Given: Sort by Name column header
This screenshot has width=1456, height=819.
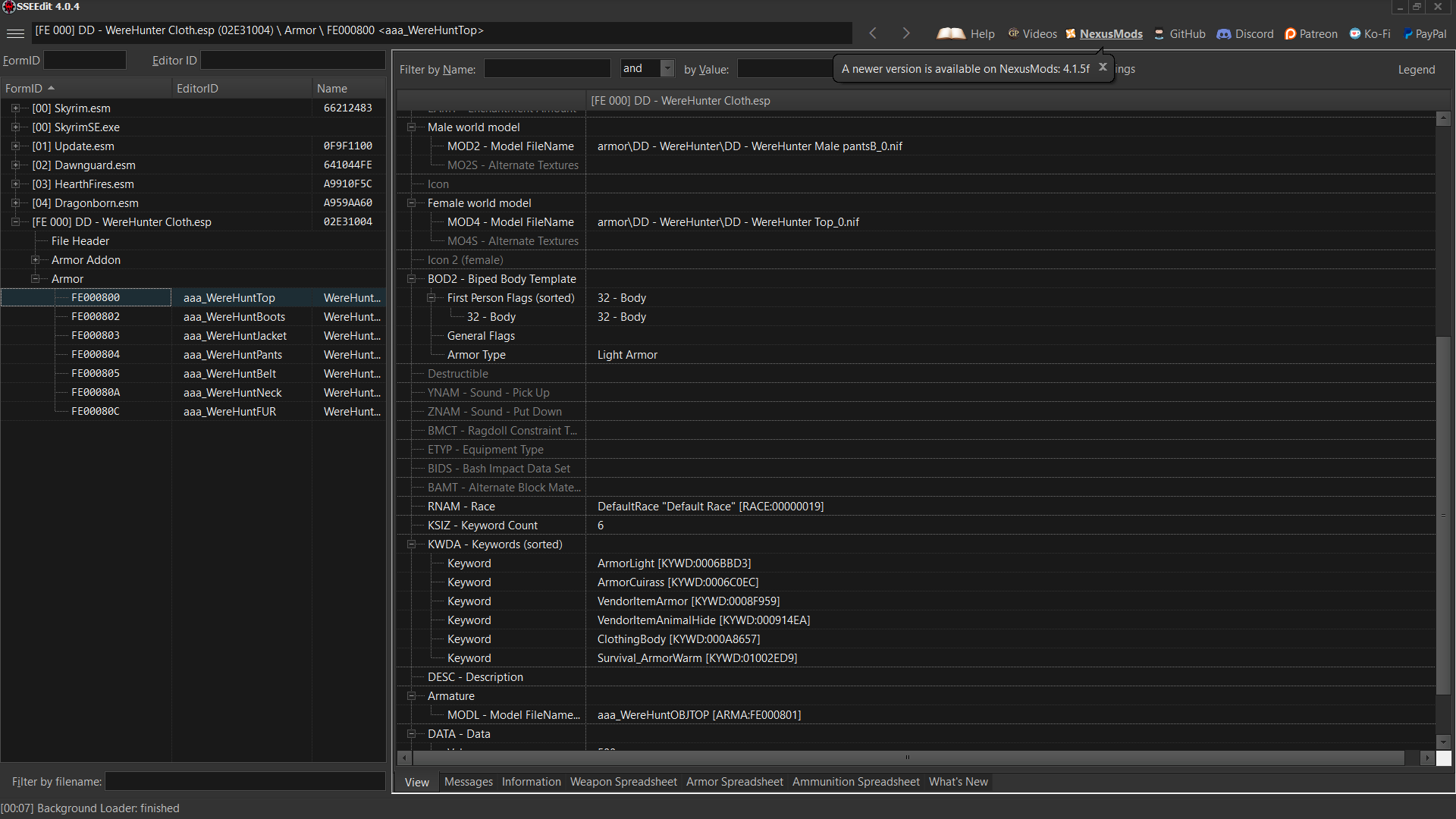Looking at the screenshot, I should [x=348, y=88].
